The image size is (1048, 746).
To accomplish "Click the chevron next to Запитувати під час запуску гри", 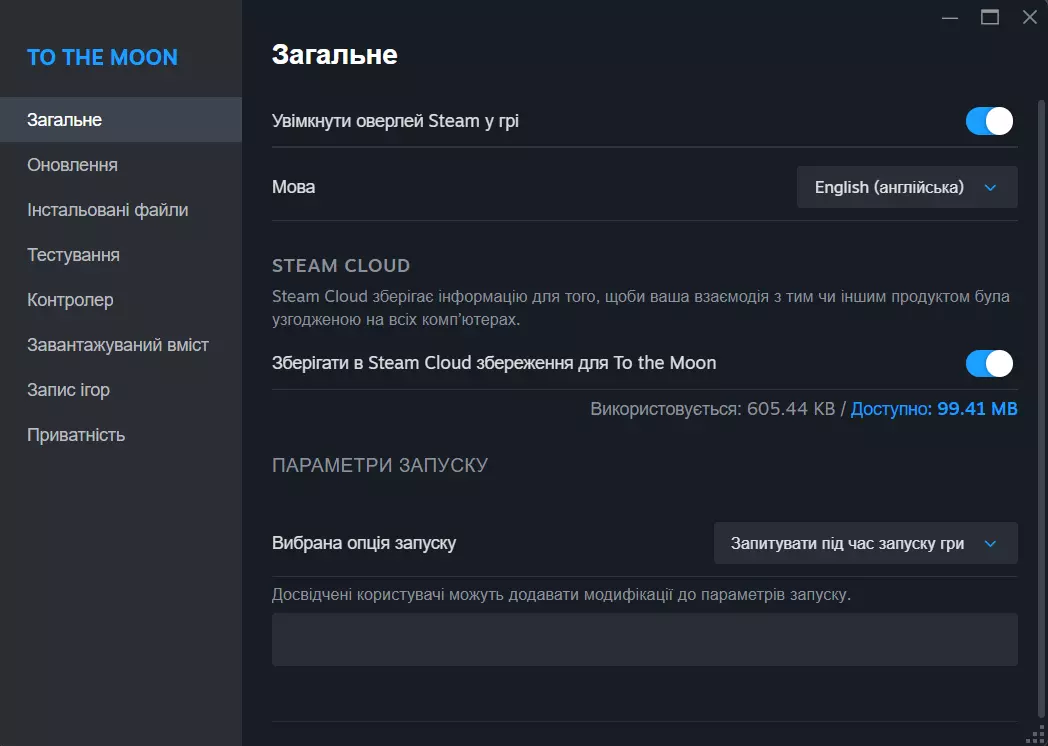I will tap(990, 544).
